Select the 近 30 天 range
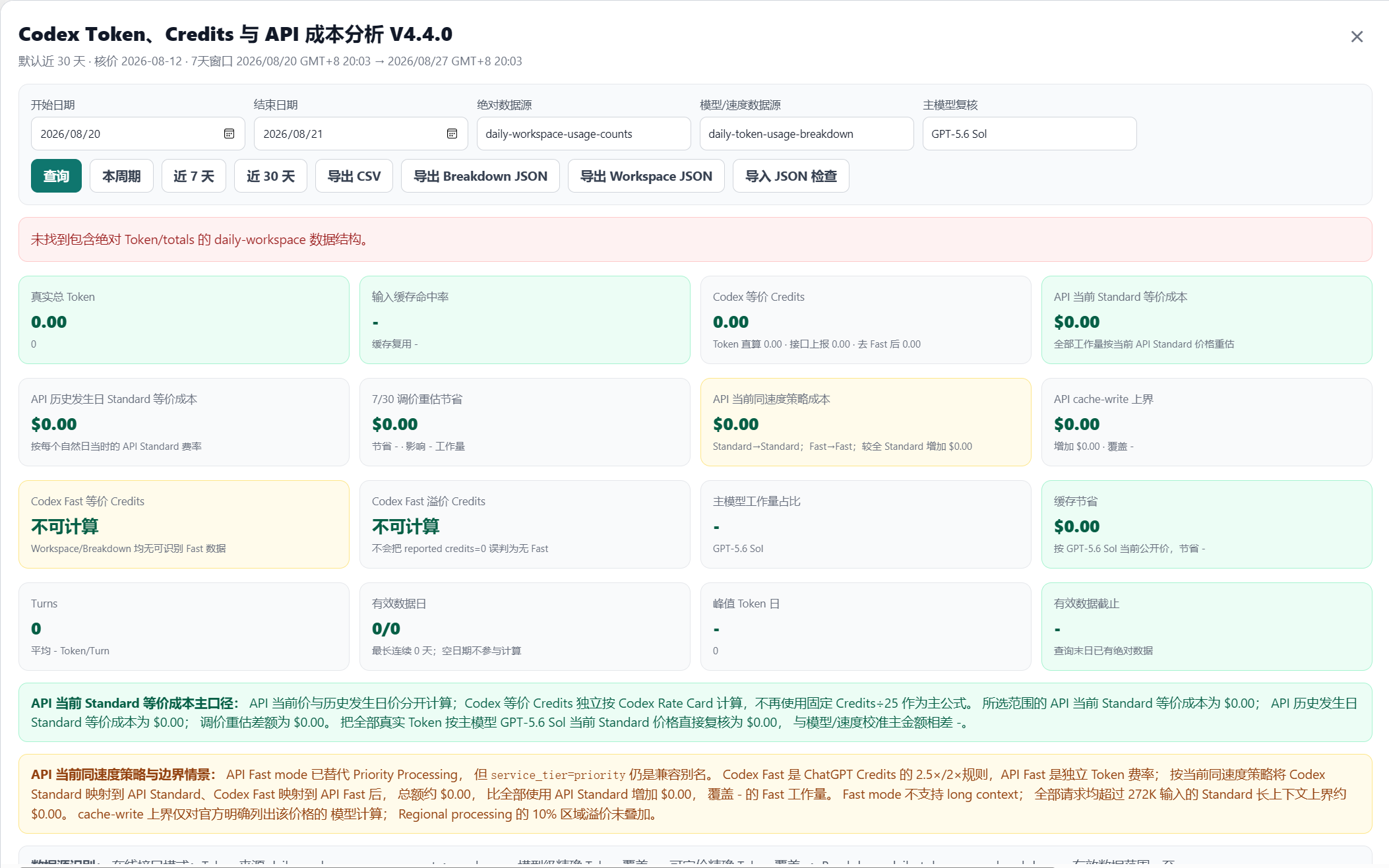The image size is (1389, 868). coord(270,175)
